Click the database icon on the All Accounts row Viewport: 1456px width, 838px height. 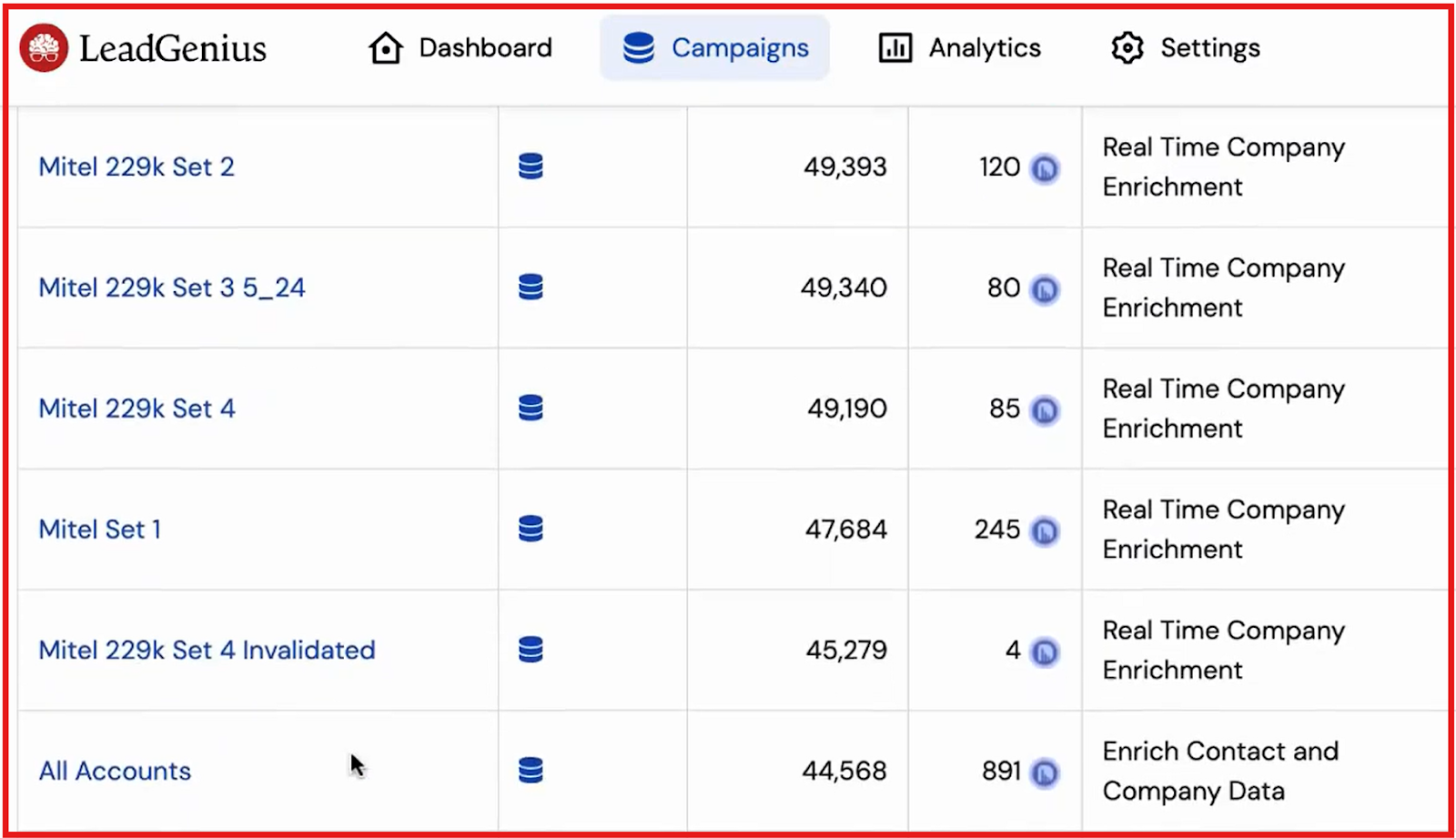point(530,770)
